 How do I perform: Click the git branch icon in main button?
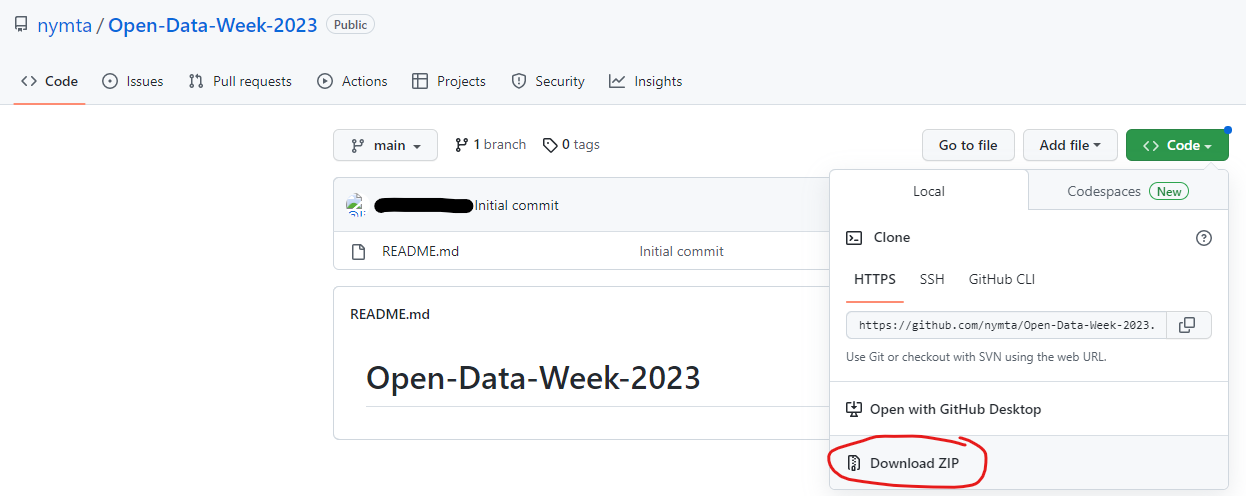[358, 145]
